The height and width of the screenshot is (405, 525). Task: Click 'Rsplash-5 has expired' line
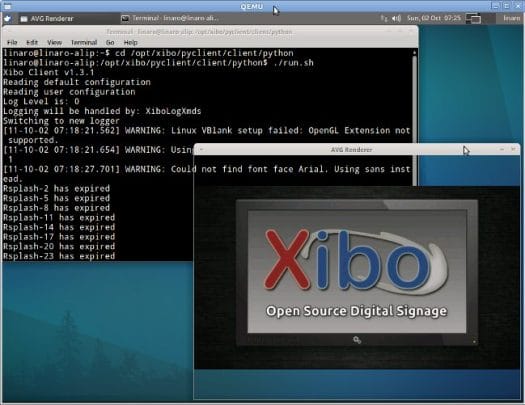pos(57,198)
